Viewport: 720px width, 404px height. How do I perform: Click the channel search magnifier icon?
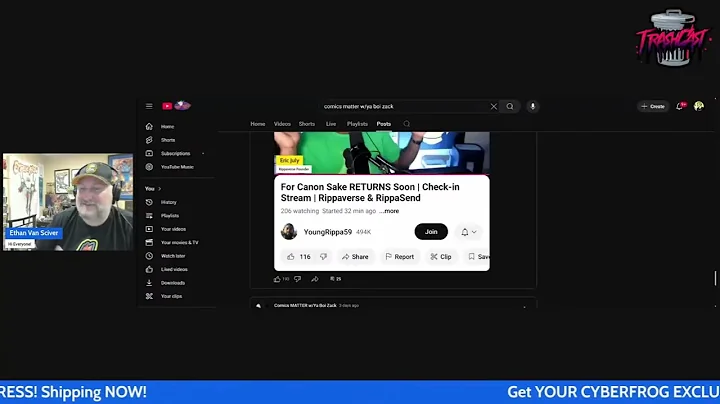coord(406,124)
